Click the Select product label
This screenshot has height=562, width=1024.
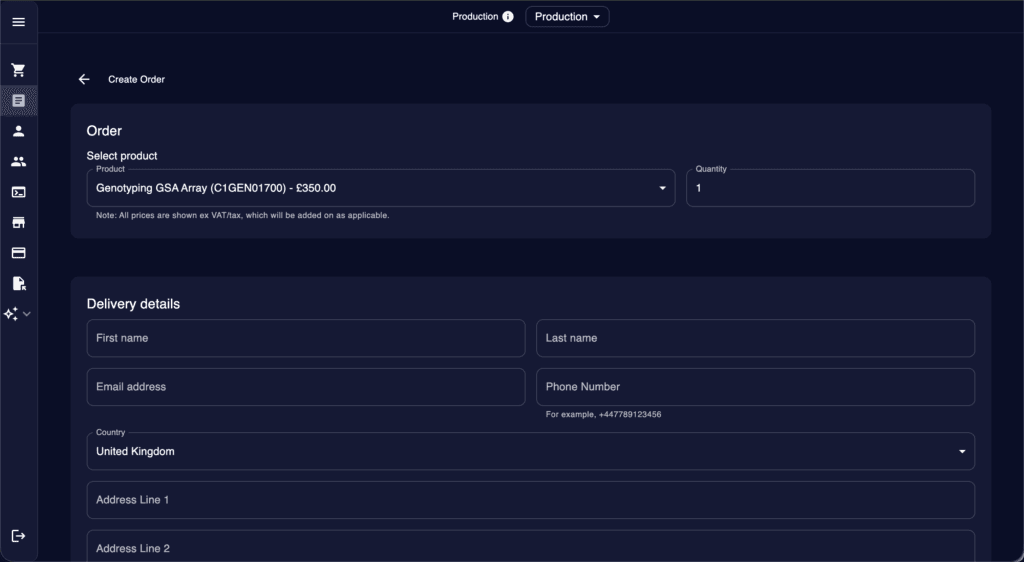tap(121, 155)
